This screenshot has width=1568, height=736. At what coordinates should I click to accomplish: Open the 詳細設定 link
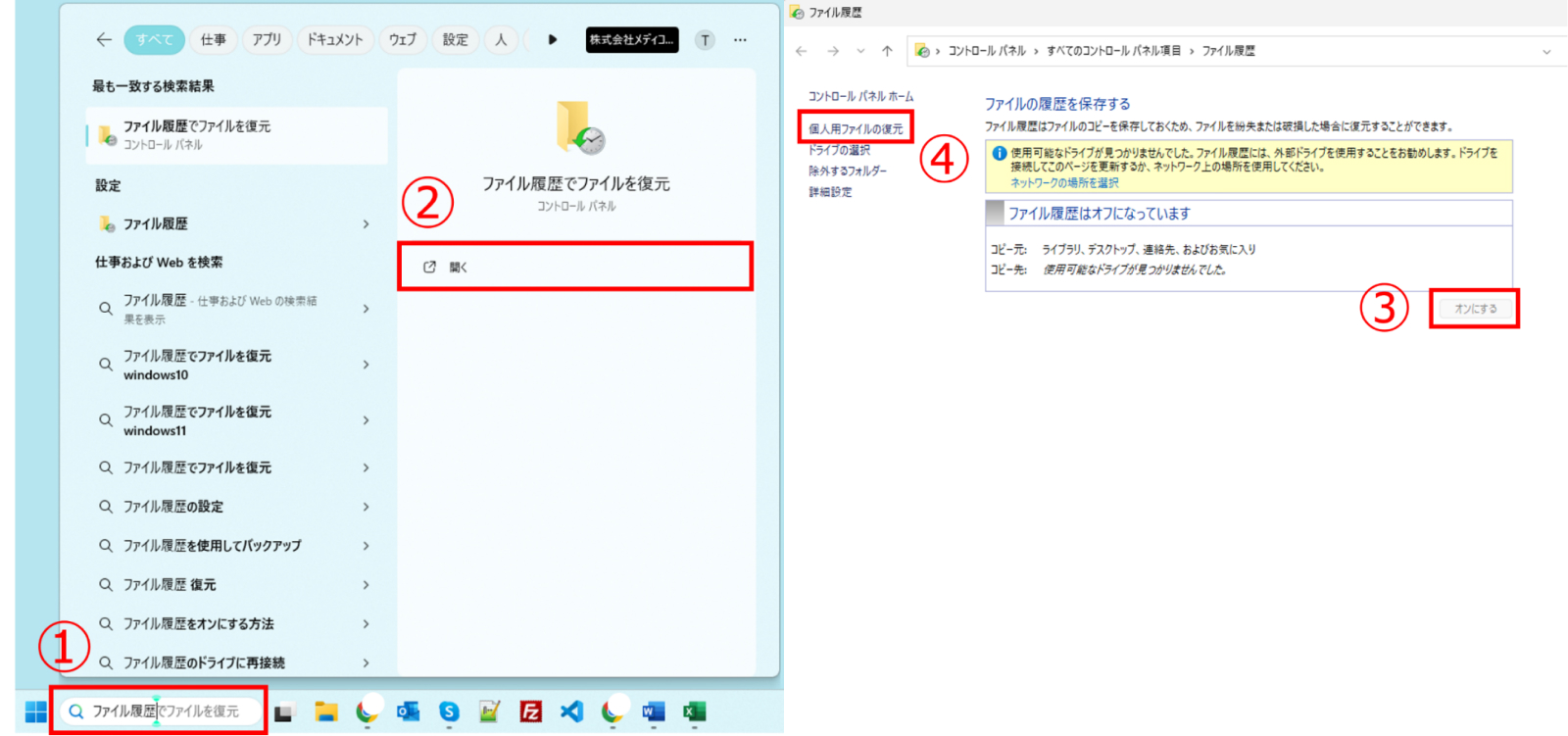coord(830,192)
